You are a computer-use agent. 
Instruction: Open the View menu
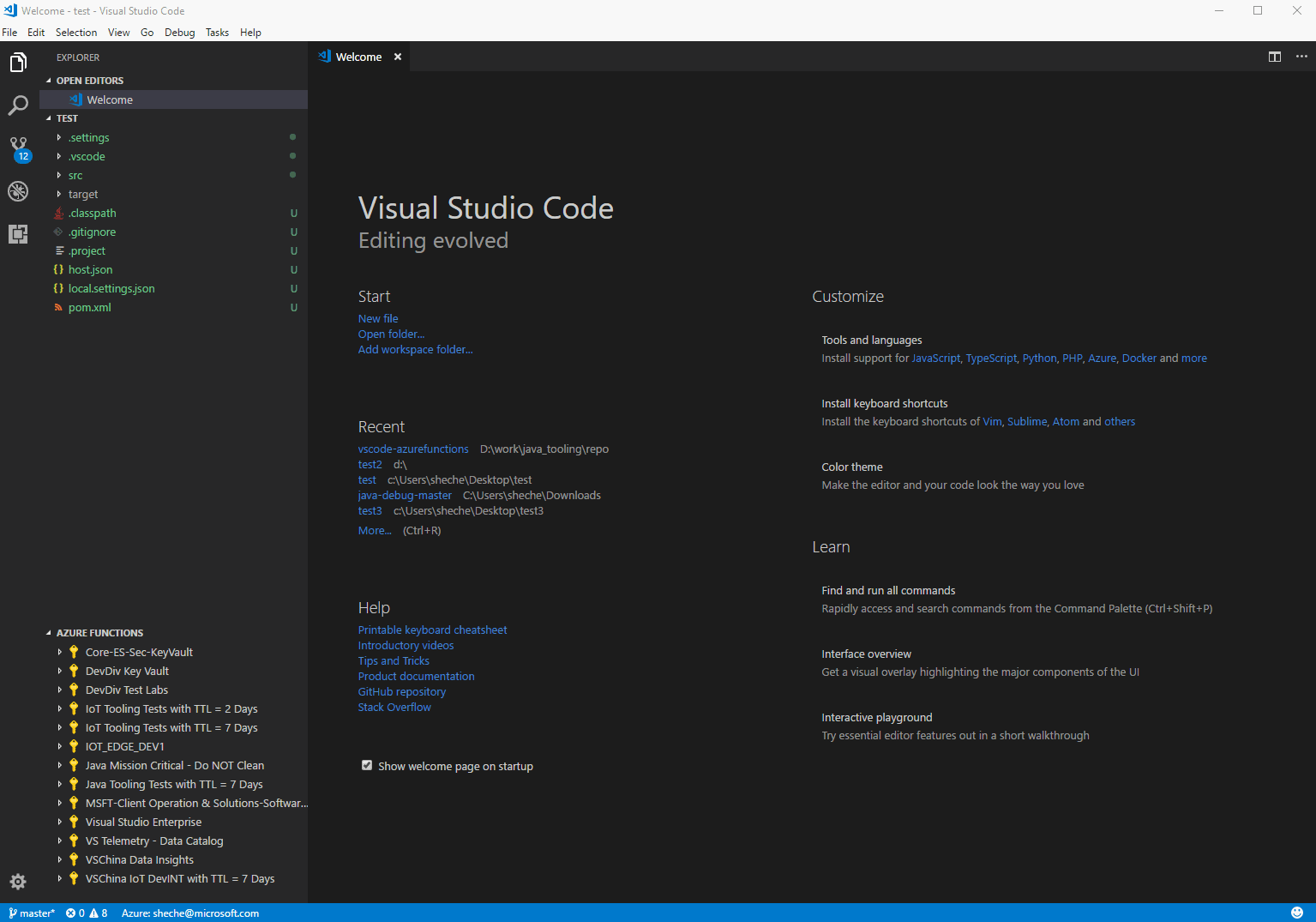point(119,33)
